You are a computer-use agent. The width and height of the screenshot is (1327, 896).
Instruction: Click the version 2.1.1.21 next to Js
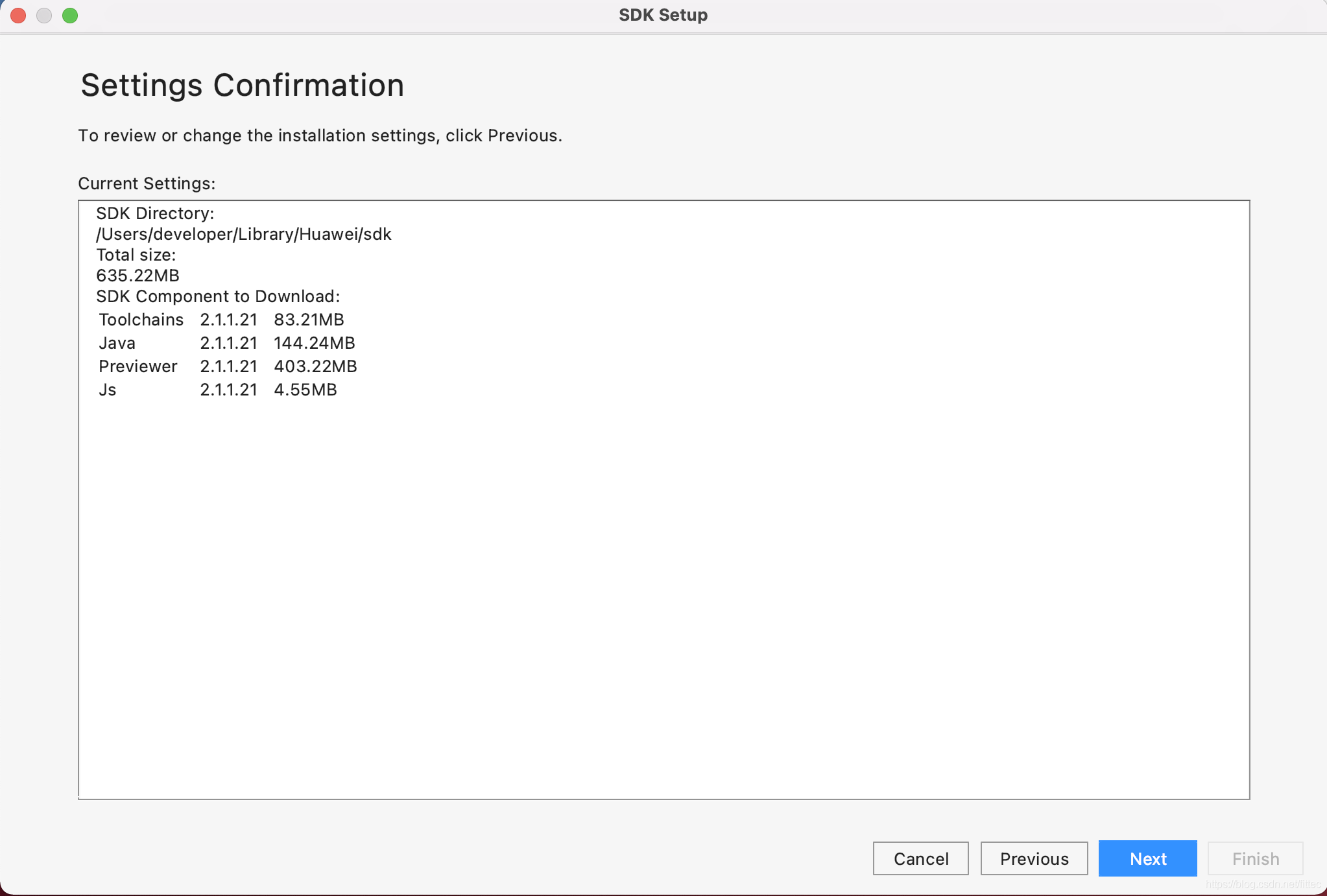click(228, 390)
